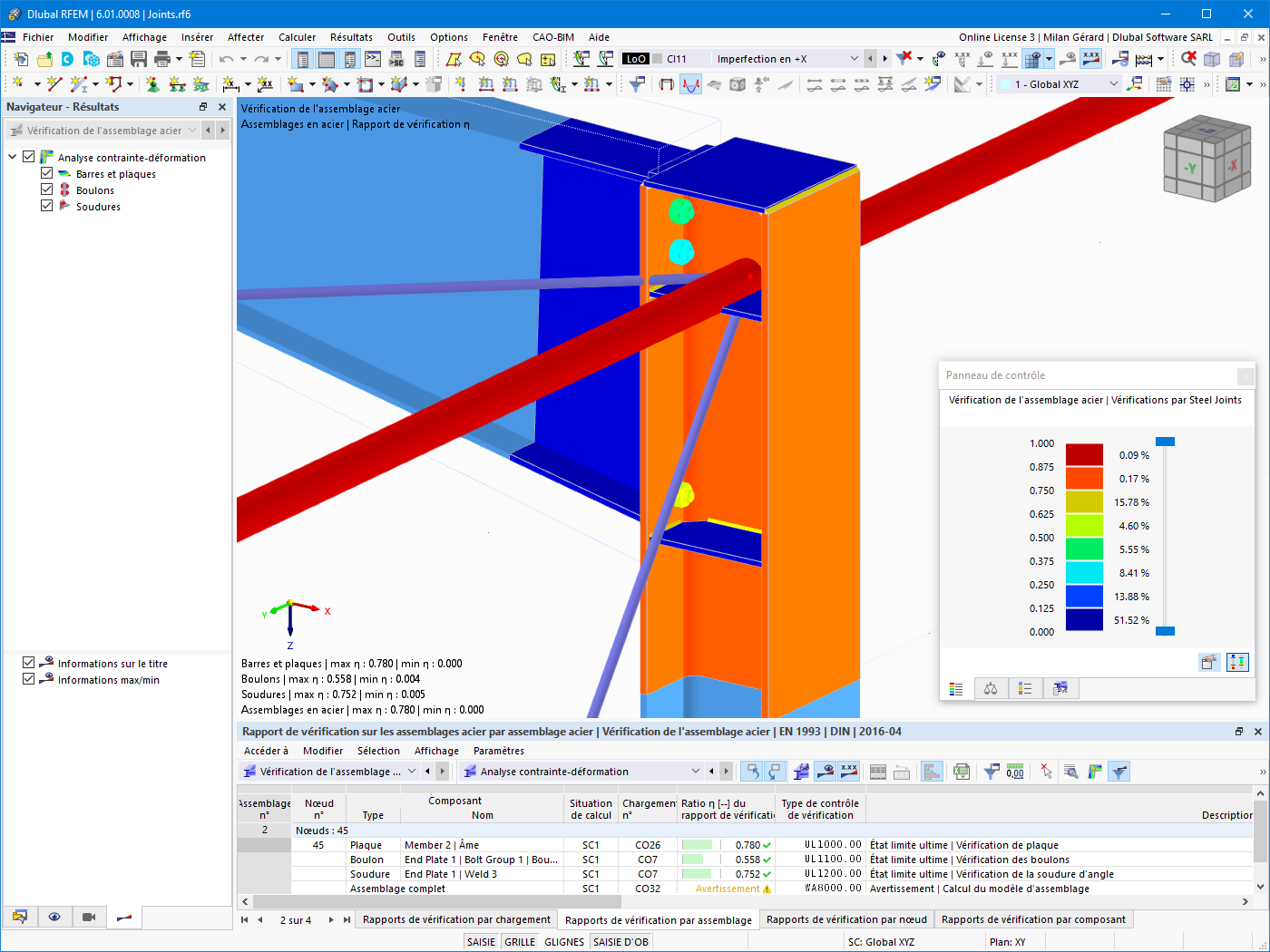Viewport: 1270px width, 952px height.
Task: Click the Excel export icon in results table toolbar
Action: point(962,772)
